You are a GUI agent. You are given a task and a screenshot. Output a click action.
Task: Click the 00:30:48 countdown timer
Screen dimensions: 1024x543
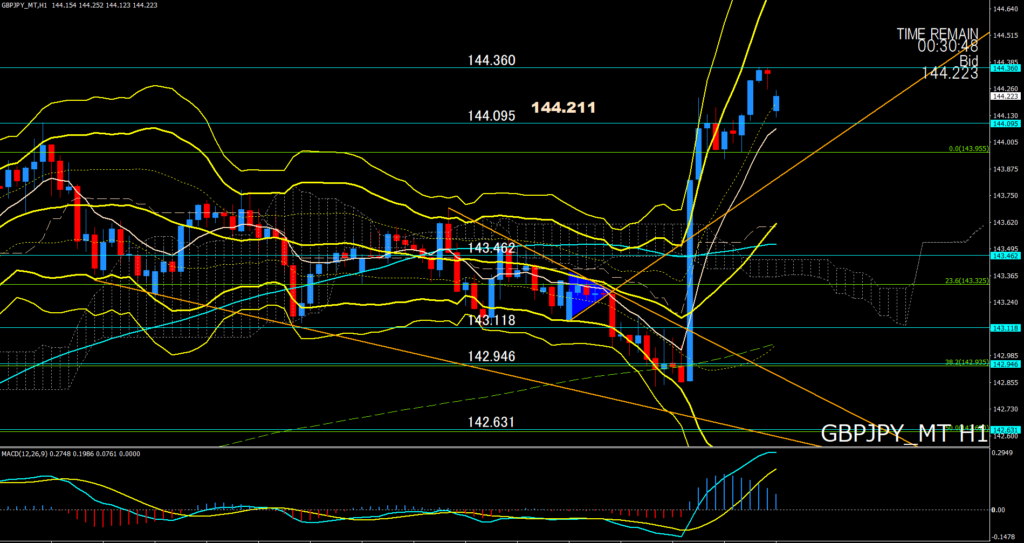[x=948, y=46]
